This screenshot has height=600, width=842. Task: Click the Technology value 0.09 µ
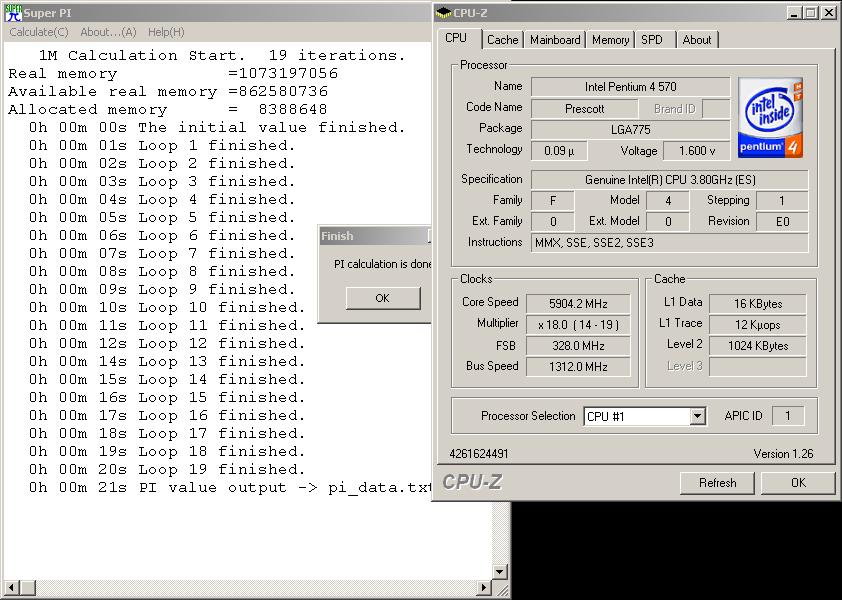point(559,151)
